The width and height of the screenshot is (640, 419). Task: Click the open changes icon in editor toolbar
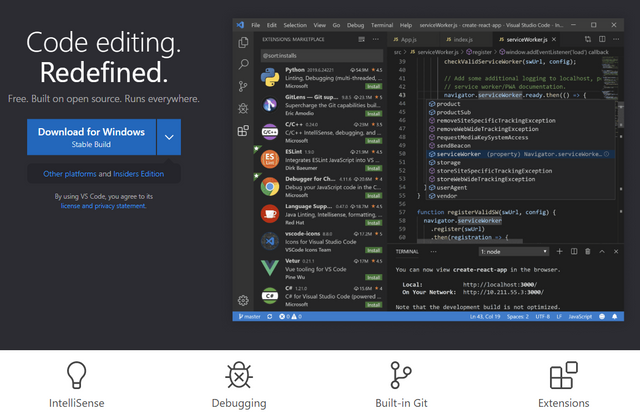[x=588, y=39]
